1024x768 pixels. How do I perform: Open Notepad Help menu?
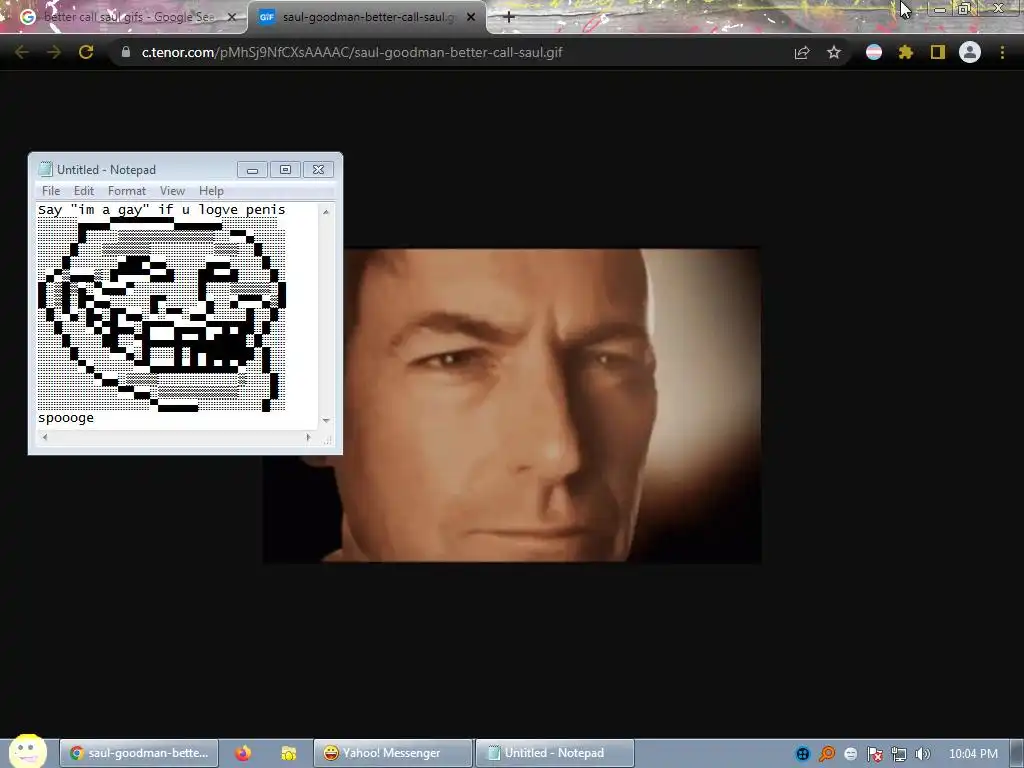point(211,191)
